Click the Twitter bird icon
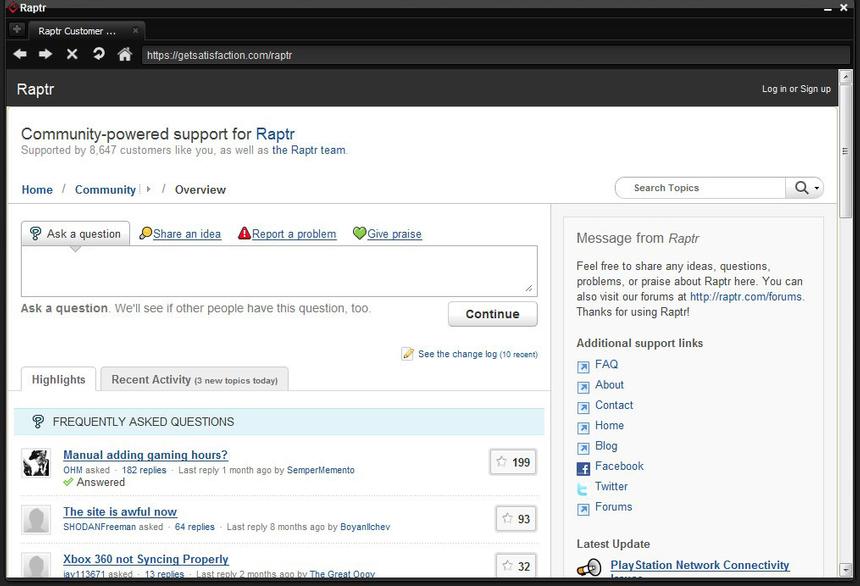 [583, 488]
